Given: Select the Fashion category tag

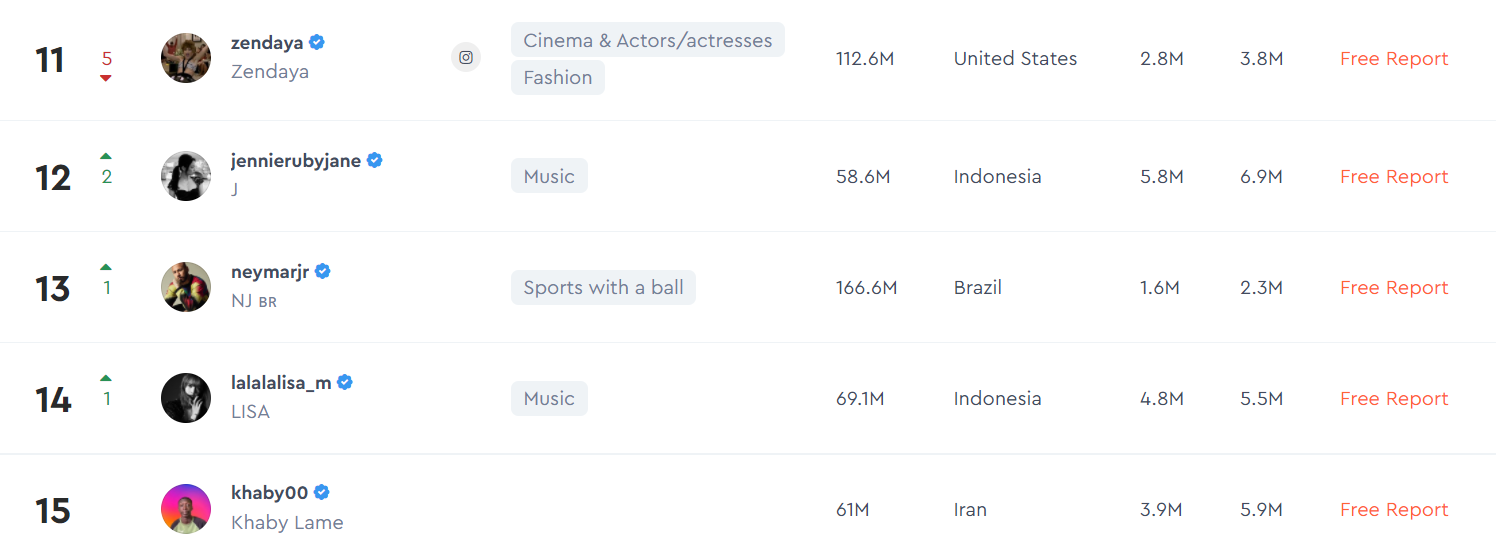Looking at the screenshot, I should coord(557,78).
